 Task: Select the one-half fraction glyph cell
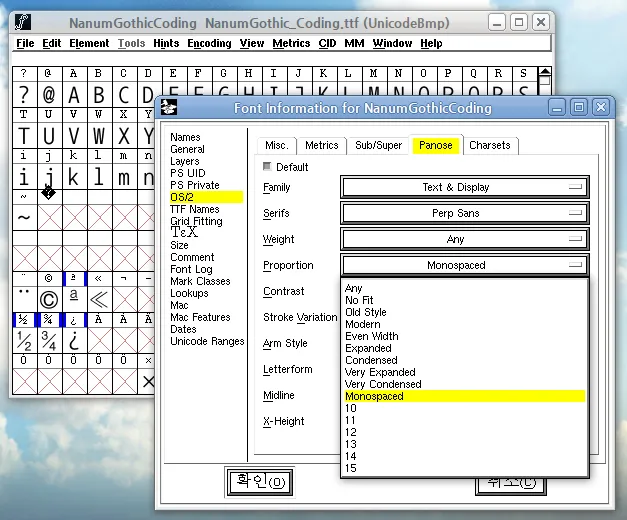coord(24,341)
